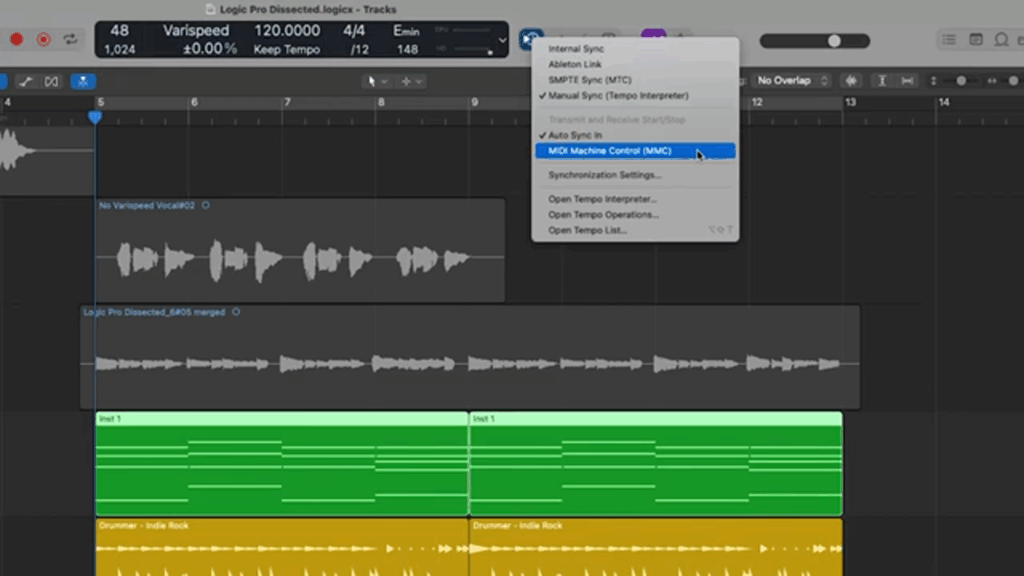Open the List Editors panel
This screenshot has height=576, width=1024.
point(949,40)
